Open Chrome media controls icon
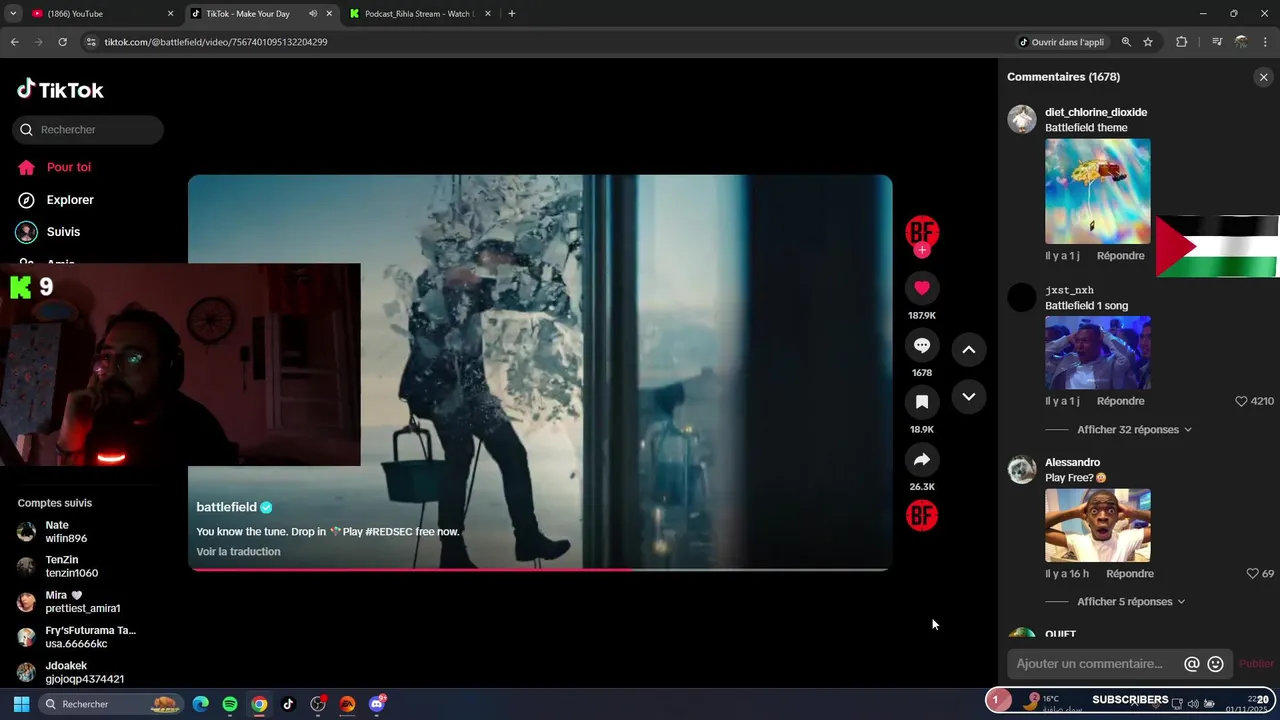The width and height of the screenshot is (1280, 720). click(1217, 42)
